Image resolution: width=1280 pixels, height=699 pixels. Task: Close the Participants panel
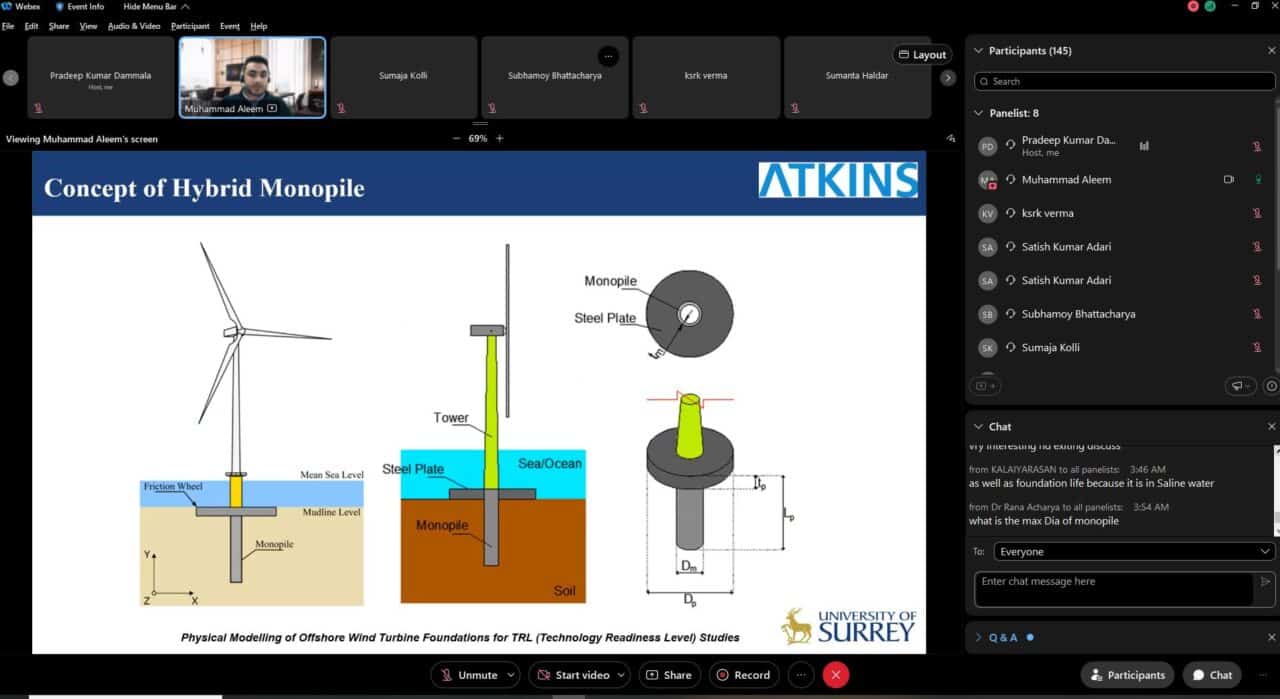tap(1271, 51)
